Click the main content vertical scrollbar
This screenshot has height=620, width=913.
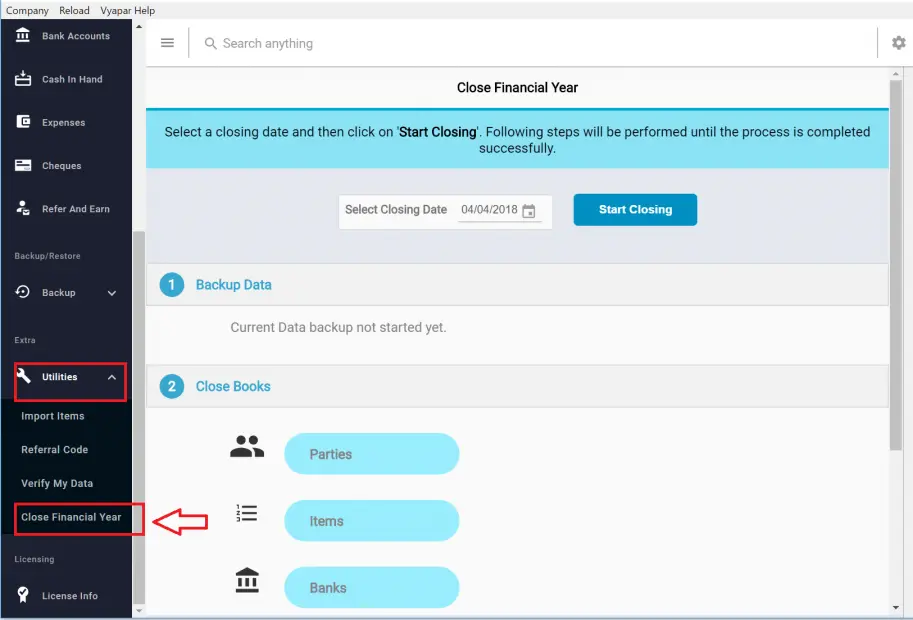(x=896, y=265)
